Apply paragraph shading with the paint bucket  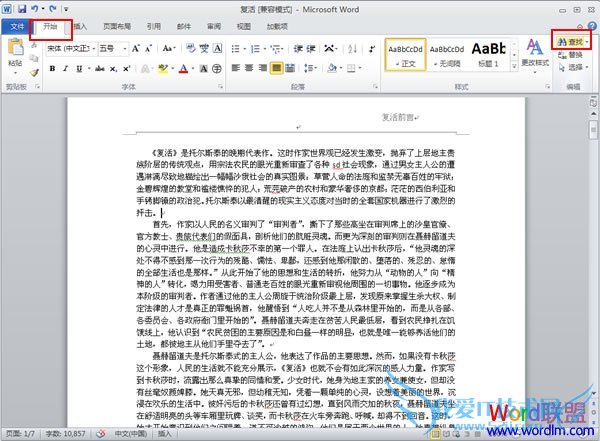(332, 68)
